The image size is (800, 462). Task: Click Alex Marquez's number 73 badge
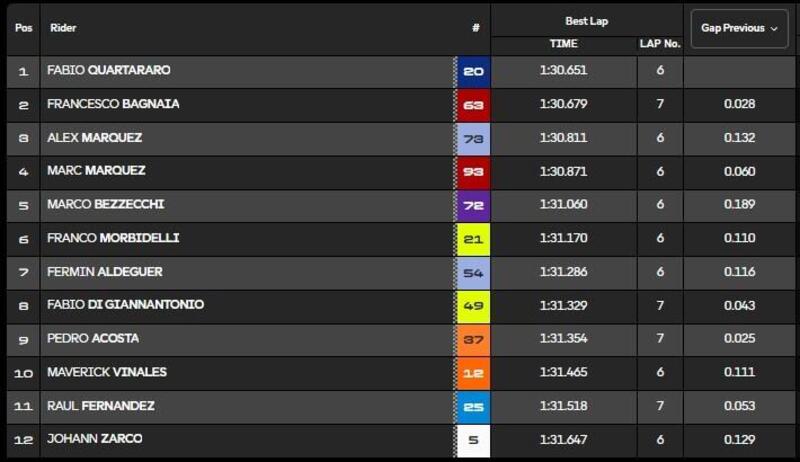[x=473, y=138]
